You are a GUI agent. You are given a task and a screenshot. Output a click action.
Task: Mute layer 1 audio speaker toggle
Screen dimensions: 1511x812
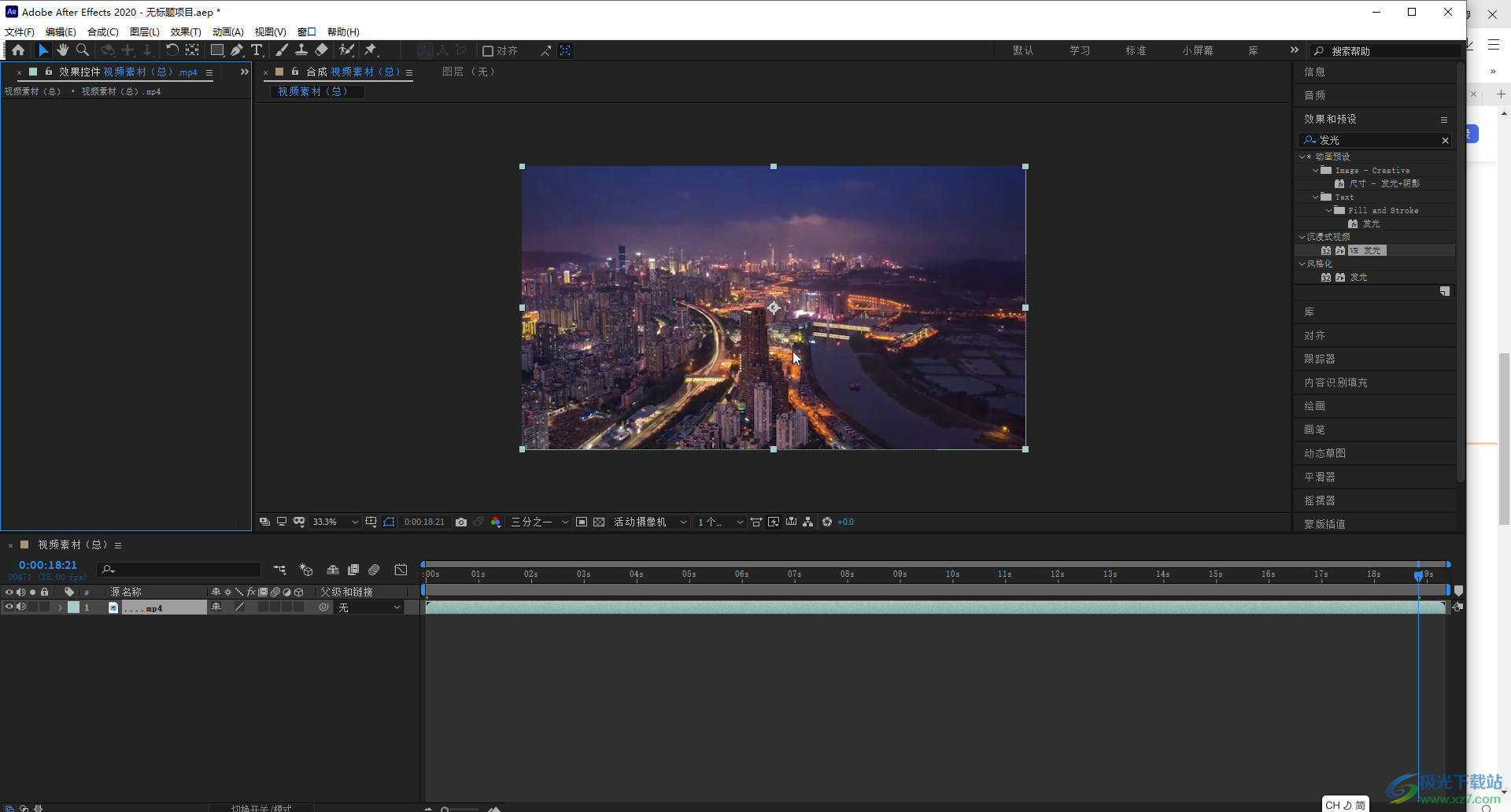[x=21, y=607]
